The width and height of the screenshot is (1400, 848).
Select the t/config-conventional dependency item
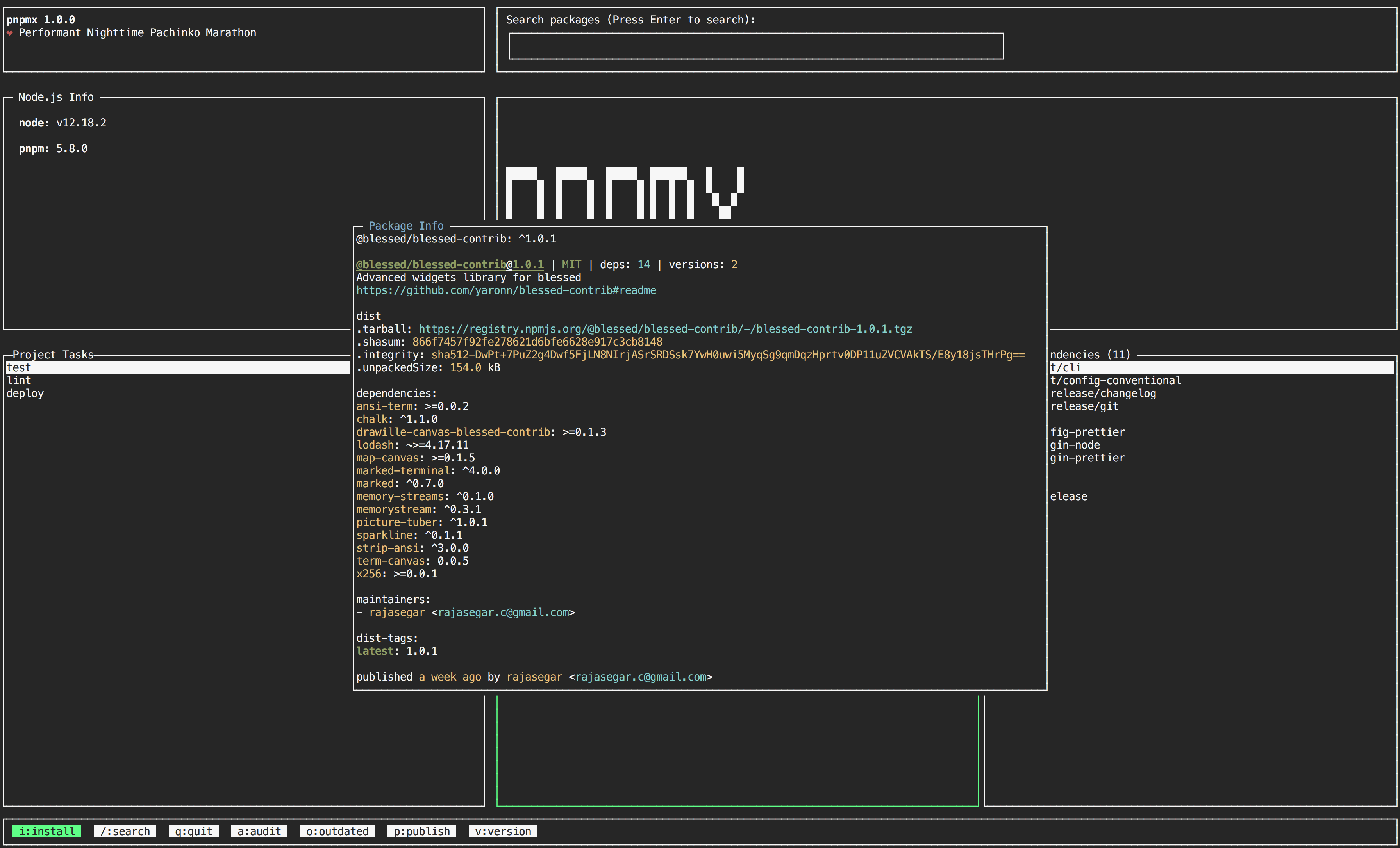pos(1115,381)
